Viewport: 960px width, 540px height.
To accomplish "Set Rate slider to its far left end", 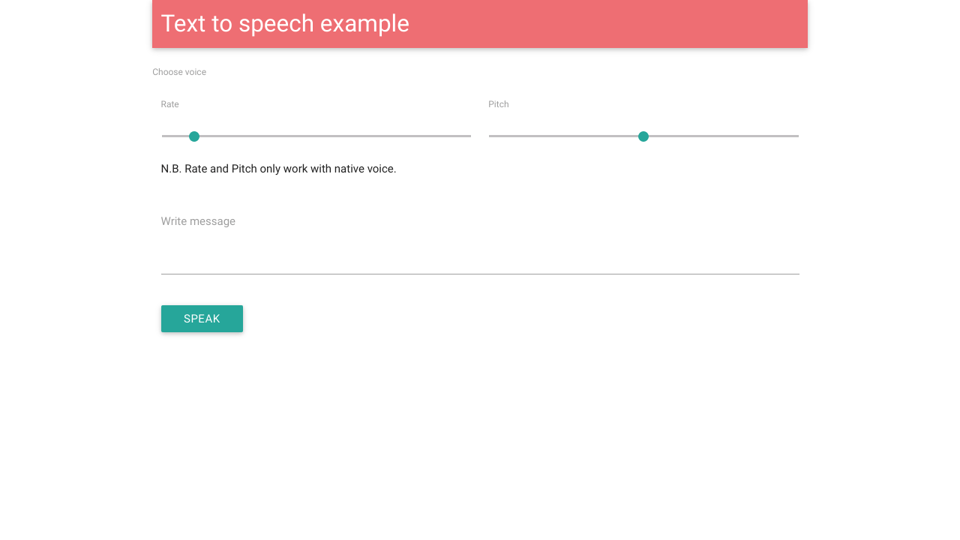I will [x=163, y=136].
